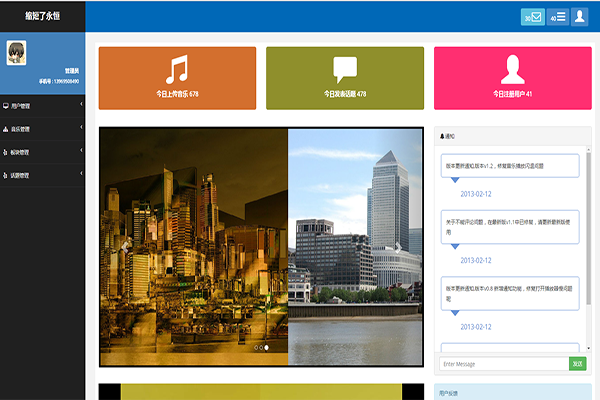Open the 今日上传音乐 678 label
This screenshot has width=600, height=400.
177,94
